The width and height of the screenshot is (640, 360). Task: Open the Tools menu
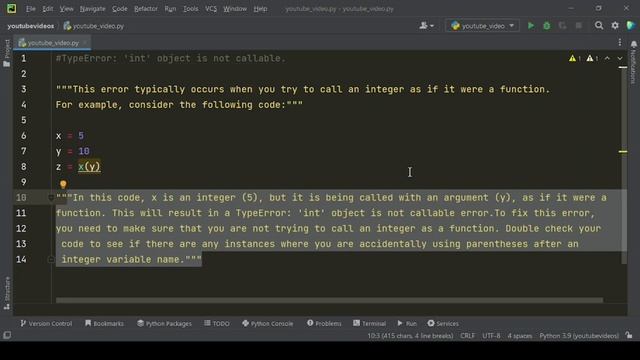[191, 9]
